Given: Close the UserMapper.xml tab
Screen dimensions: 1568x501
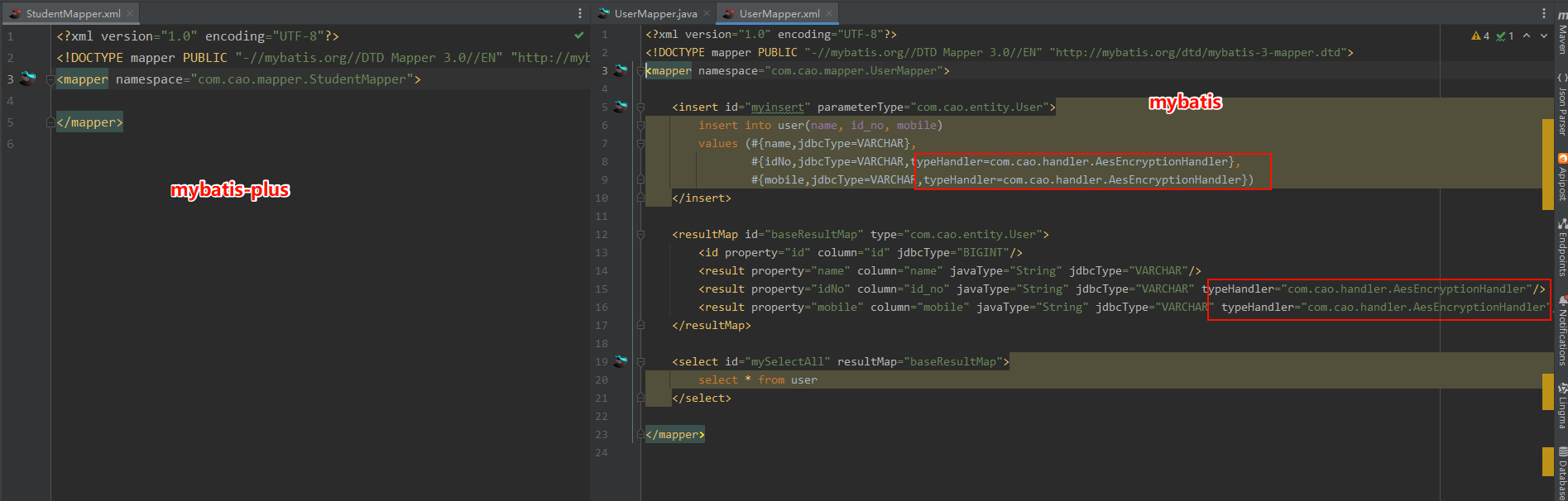Looking at the screenshot, I should (x=829, y=13).
